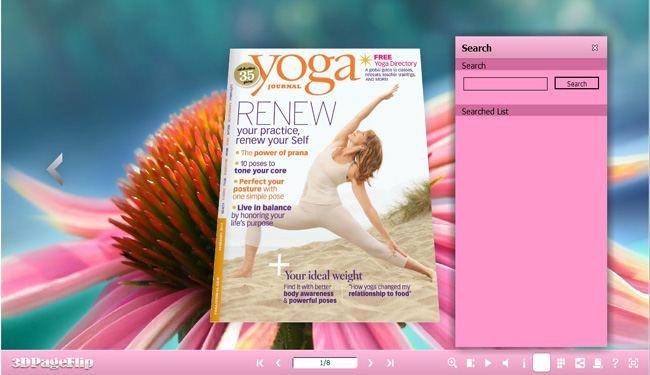The height and width of the screenshot is (375, 650).
Task: Click the highlighted active search toolbar button
Action: point(541,363)
